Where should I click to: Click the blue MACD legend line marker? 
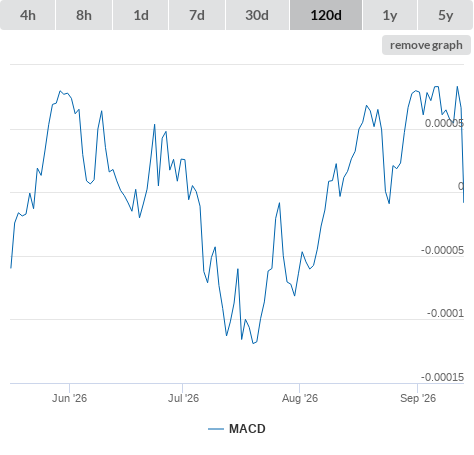pos(216,429)
